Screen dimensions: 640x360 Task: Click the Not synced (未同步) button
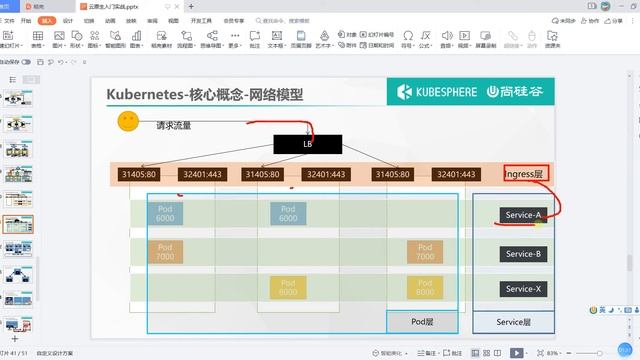tap(564, 21)
